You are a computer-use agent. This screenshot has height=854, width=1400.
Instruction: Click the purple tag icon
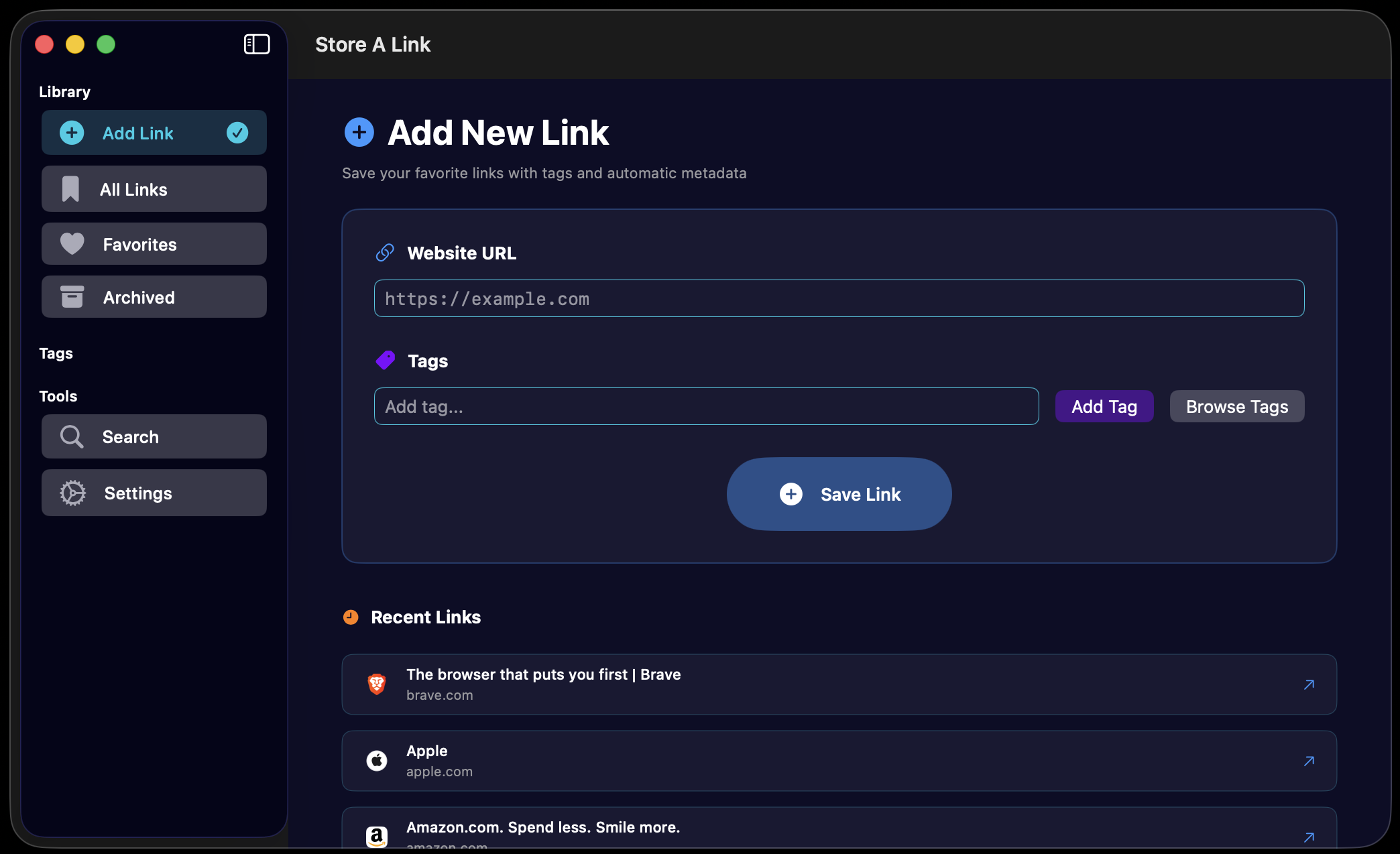386,361
